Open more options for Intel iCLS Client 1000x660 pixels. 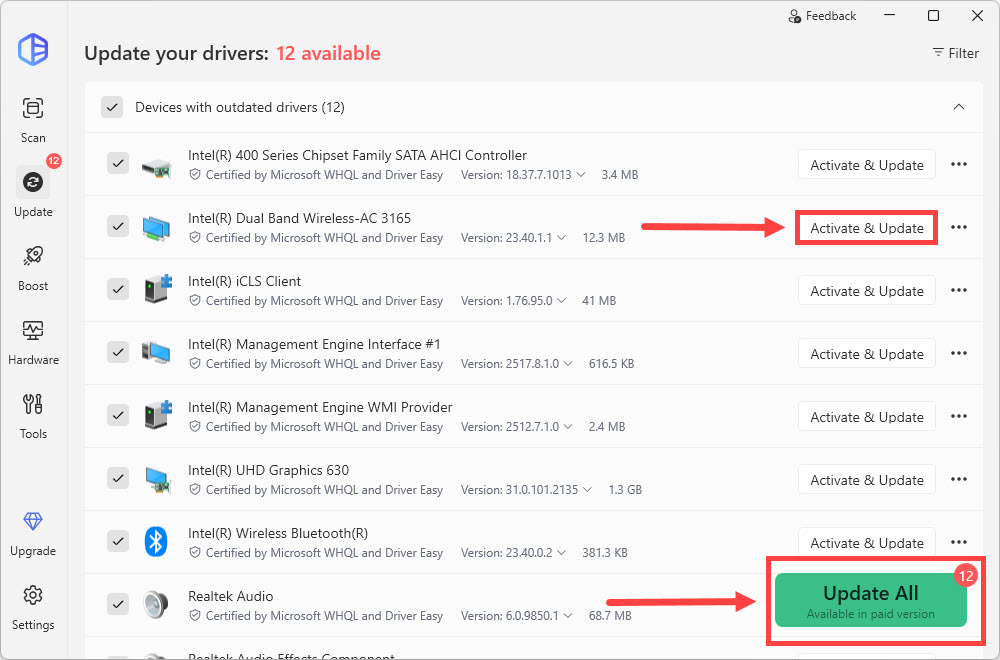click(959, 291)
